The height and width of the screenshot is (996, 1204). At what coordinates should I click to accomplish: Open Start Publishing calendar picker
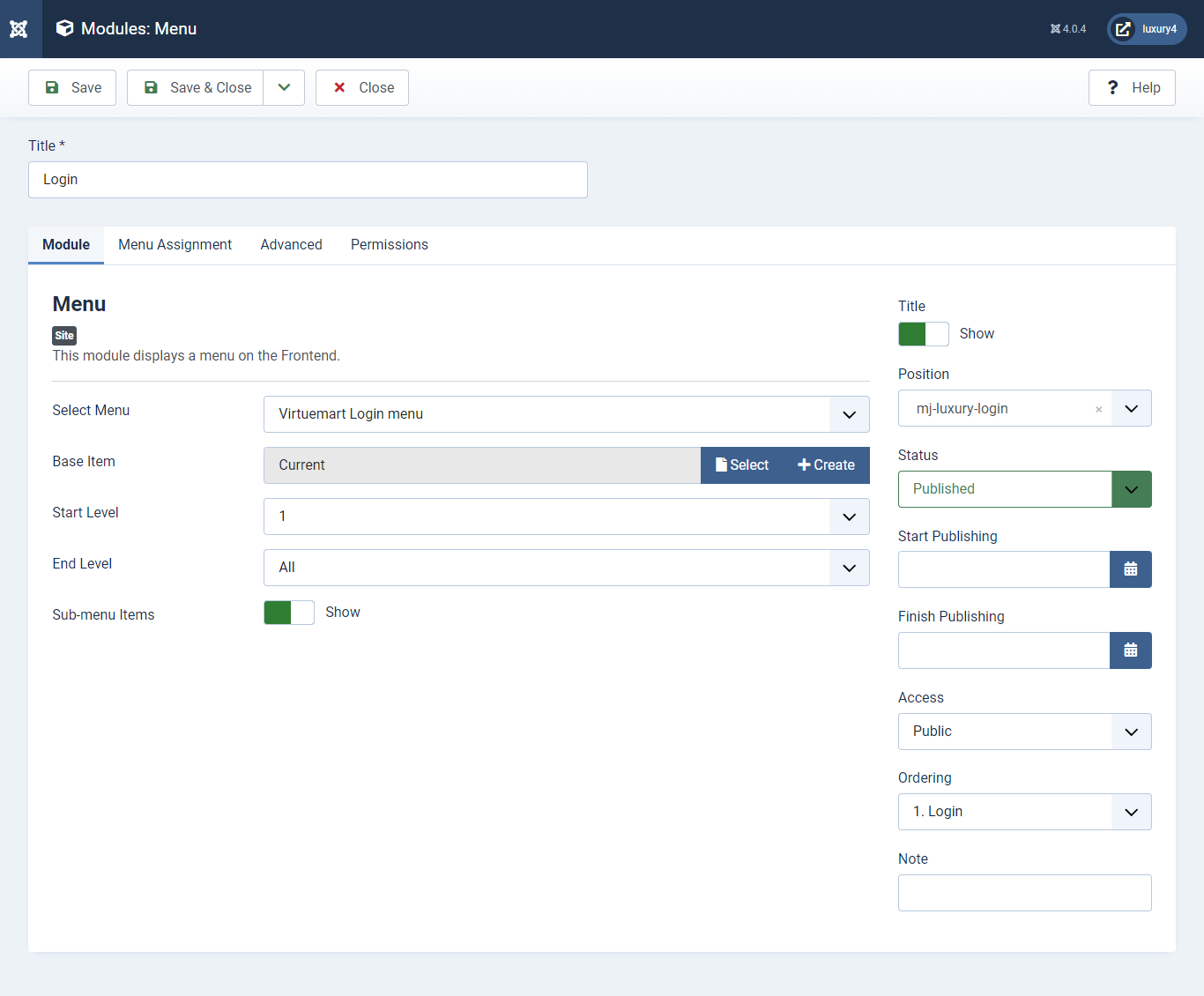1130,569
